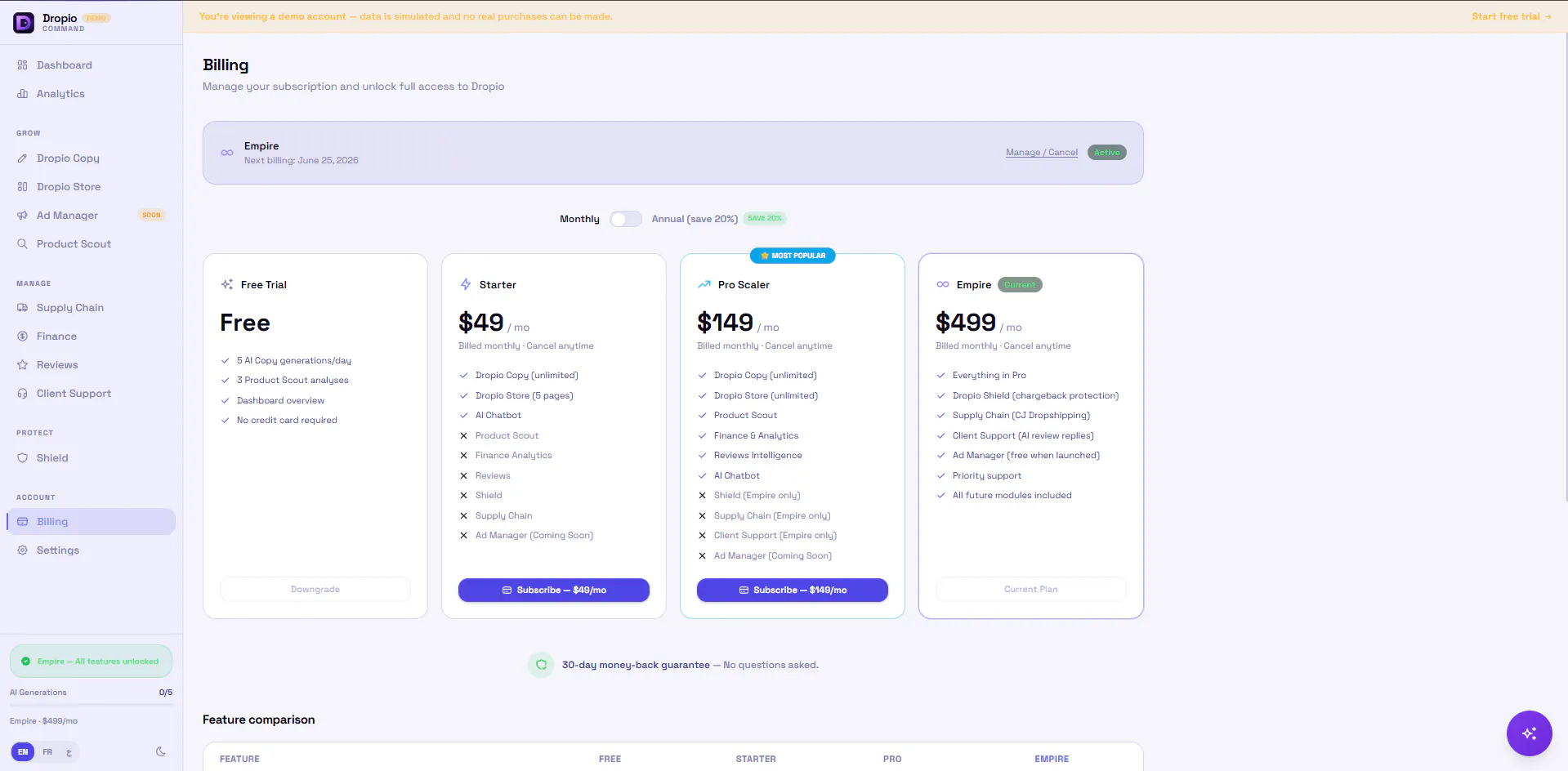Click the Client Support headset icon

click(23, 394)
